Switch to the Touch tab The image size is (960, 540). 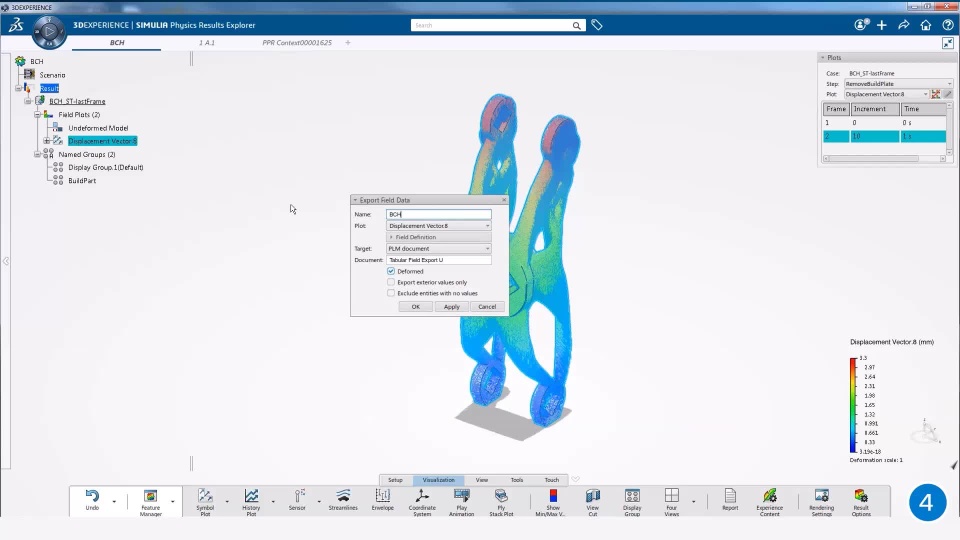coord(552,480)
